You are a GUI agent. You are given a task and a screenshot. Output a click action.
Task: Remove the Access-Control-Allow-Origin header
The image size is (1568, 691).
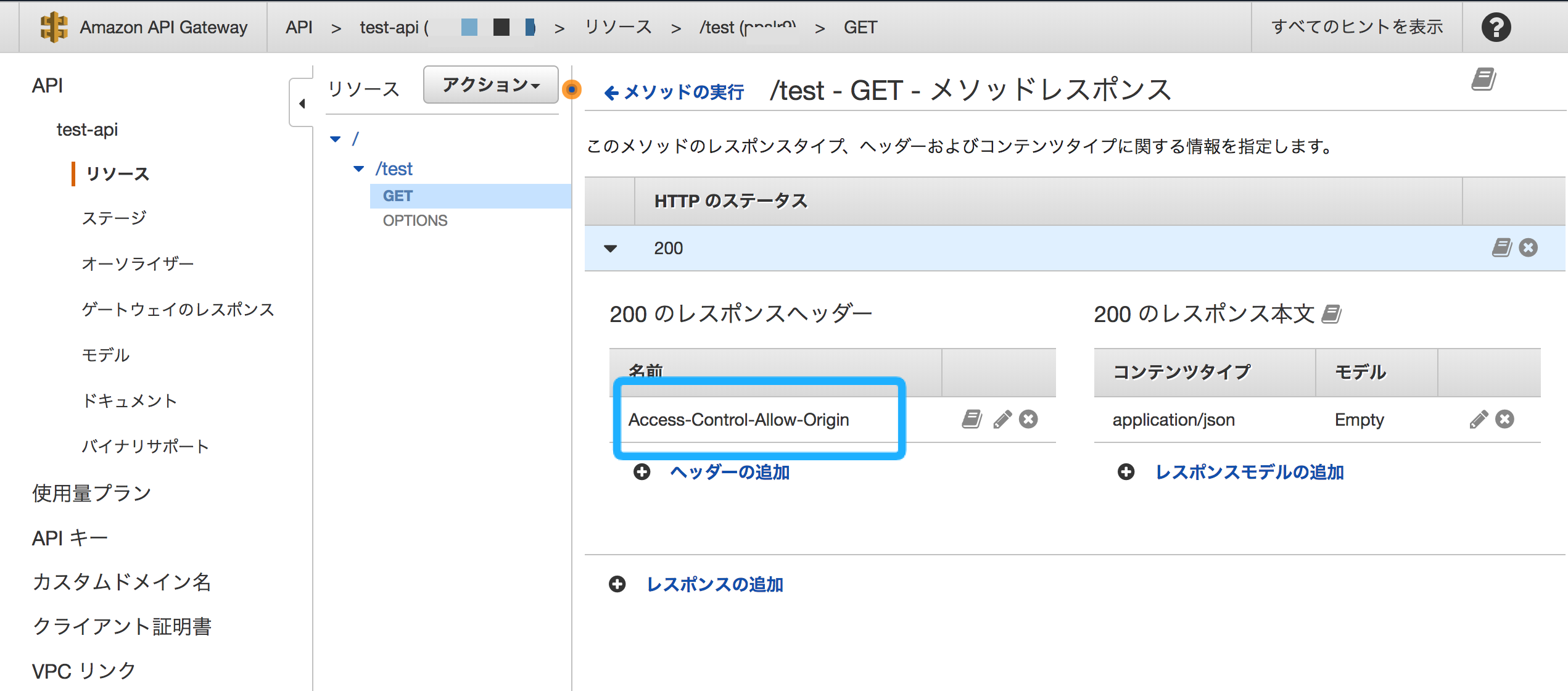pyautogui.click(x=1028, y=420)
